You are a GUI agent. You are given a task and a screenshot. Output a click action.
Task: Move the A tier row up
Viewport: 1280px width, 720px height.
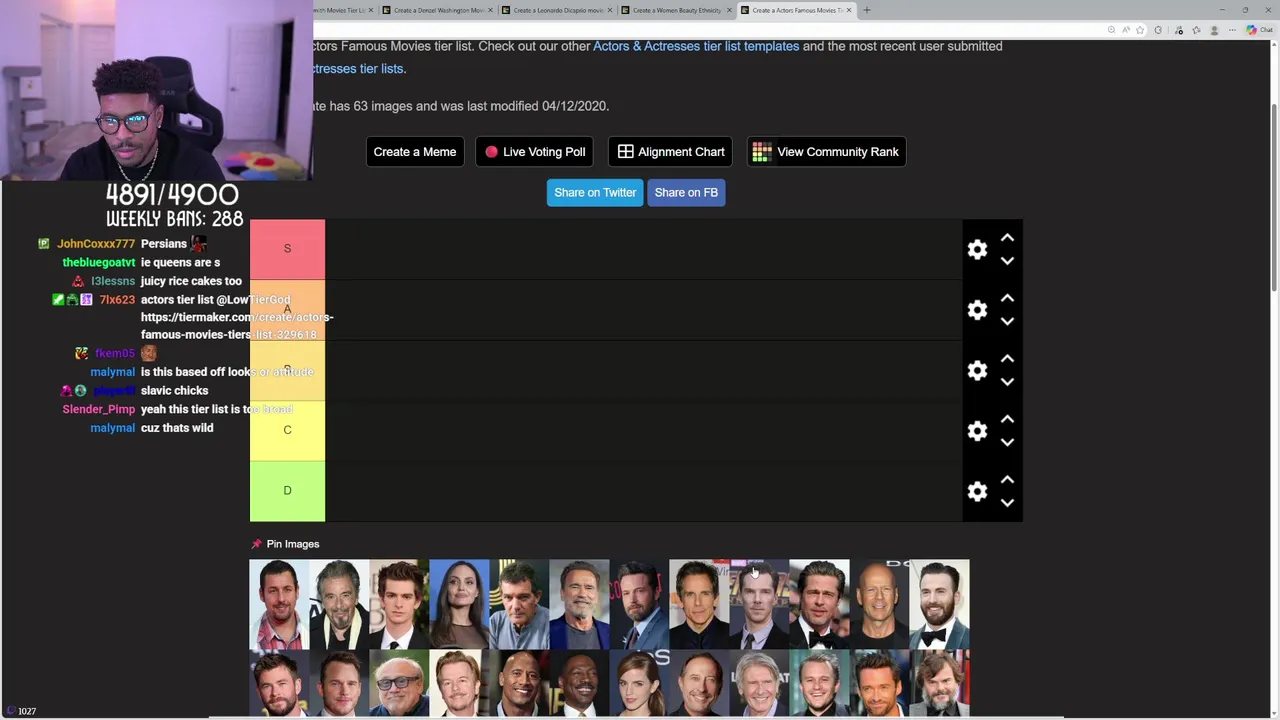click(1007, 298)
